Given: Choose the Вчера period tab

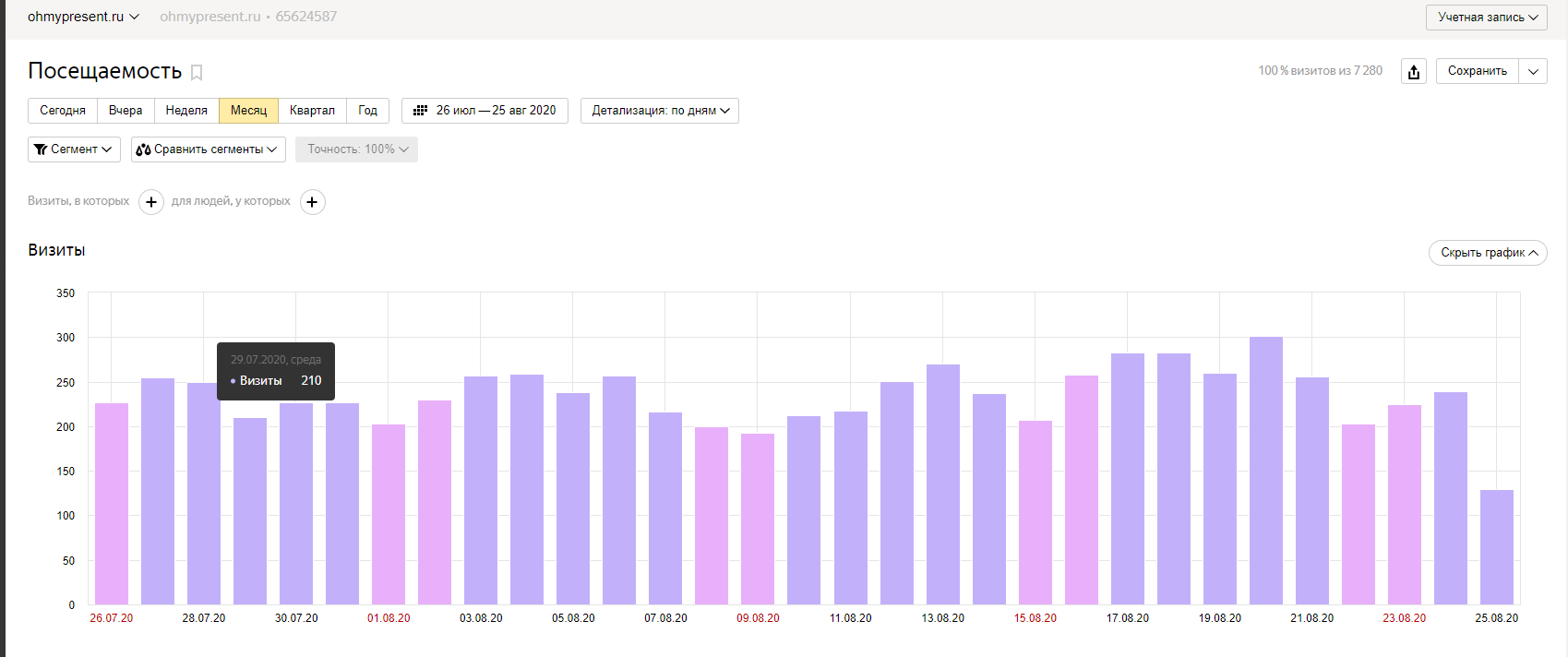Looking at the screenshot, I should (x=126, y=111).
